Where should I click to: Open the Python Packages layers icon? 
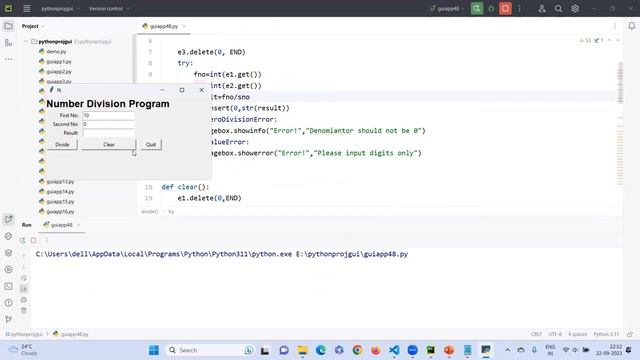click(x=8, y=253)
